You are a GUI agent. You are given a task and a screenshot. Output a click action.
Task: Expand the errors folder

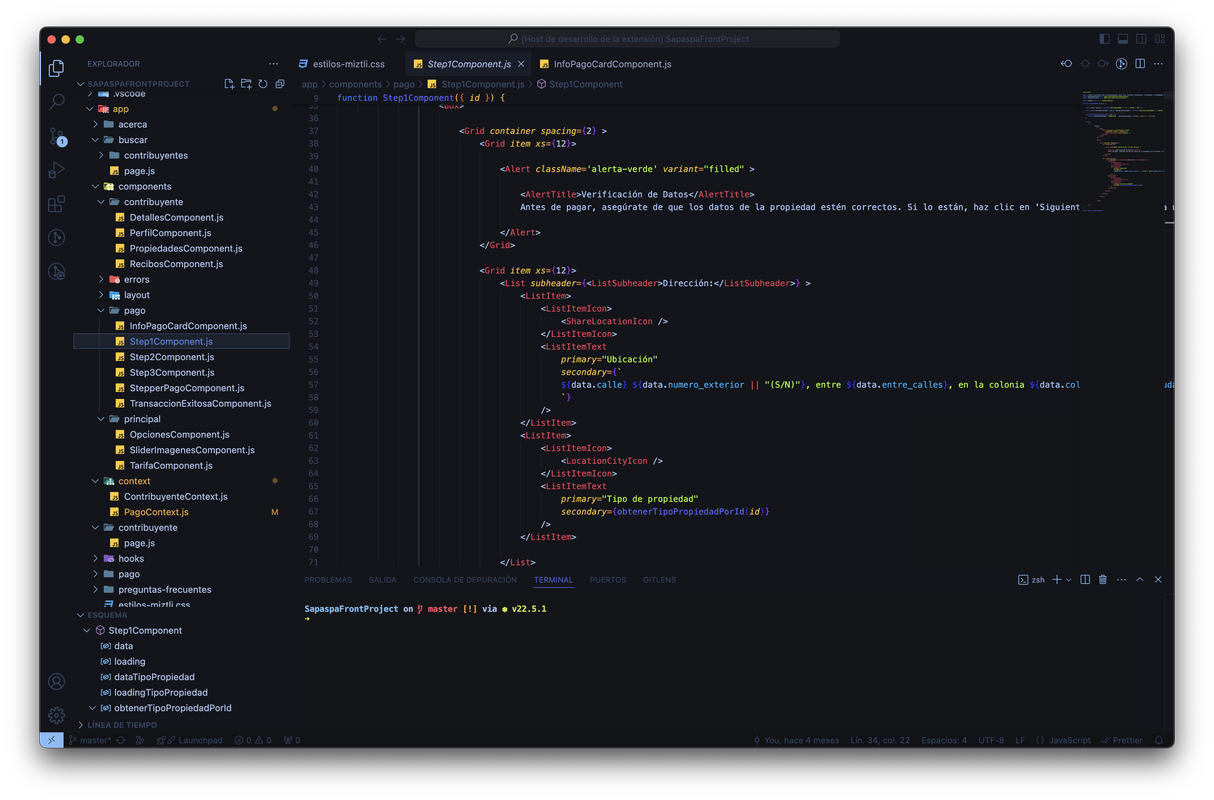tap(102, 280)
